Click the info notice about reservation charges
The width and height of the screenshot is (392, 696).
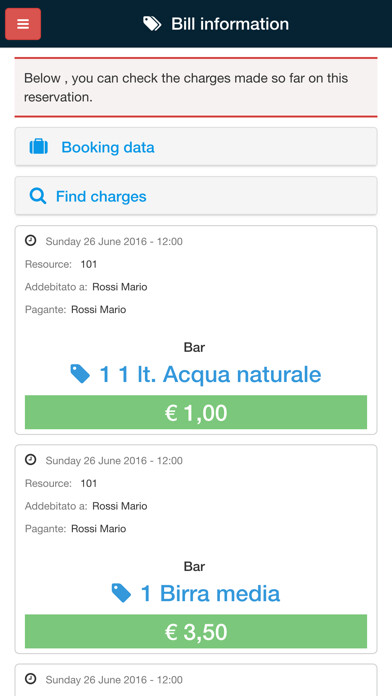pyautogui.click(x=196, y=87)
